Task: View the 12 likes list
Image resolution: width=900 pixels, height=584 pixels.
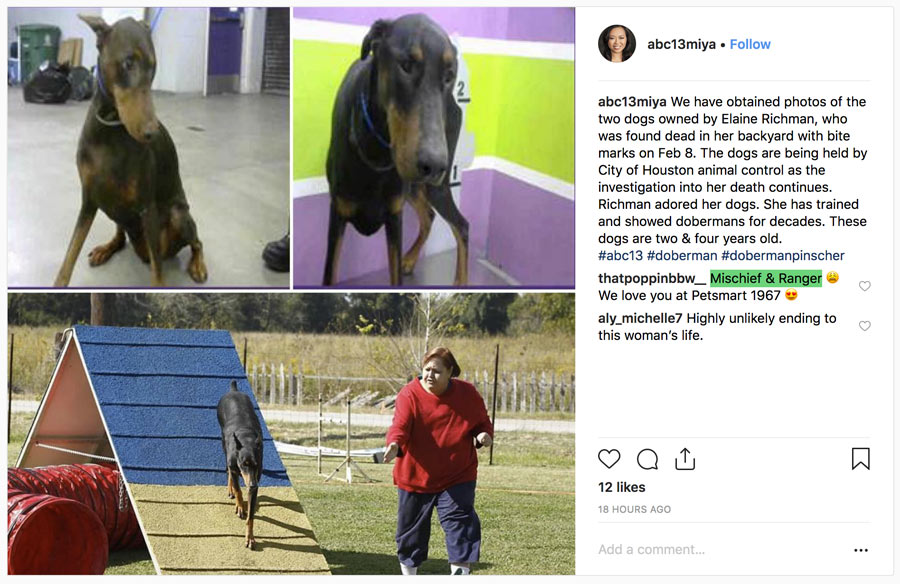Action: pos(622,488)
